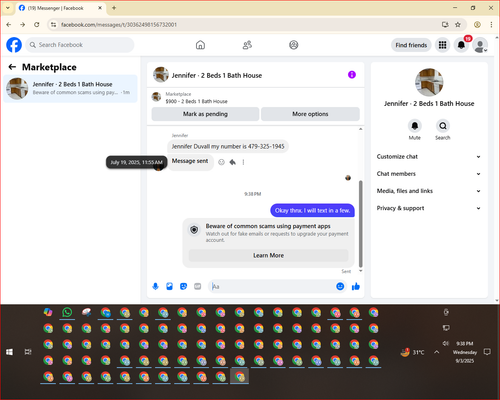Image resolution: width=500 pixels, height=400 pixels.
Task: Expand the Privacy & support section
Action: [429, 208]
